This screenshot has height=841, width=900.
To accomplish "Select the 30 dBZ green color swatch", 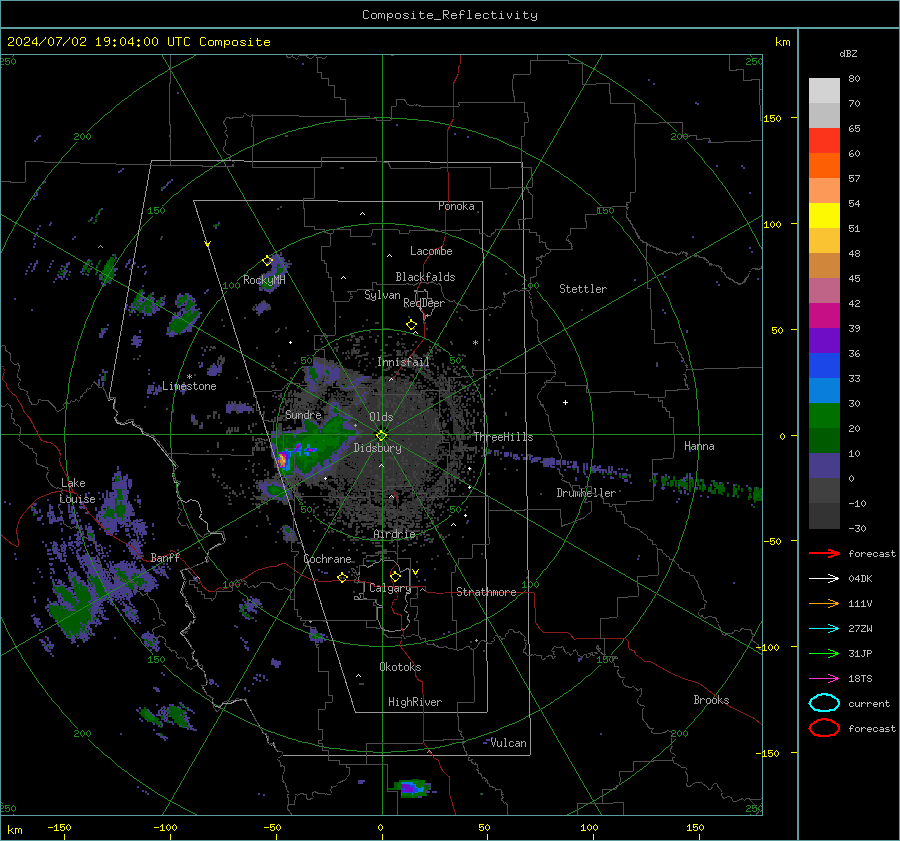I will [824, 415].
